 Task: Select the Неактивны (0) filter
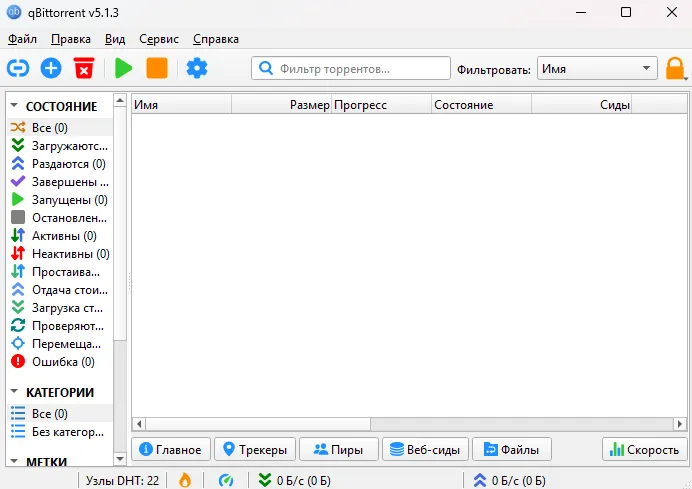(x=60, y=254)
